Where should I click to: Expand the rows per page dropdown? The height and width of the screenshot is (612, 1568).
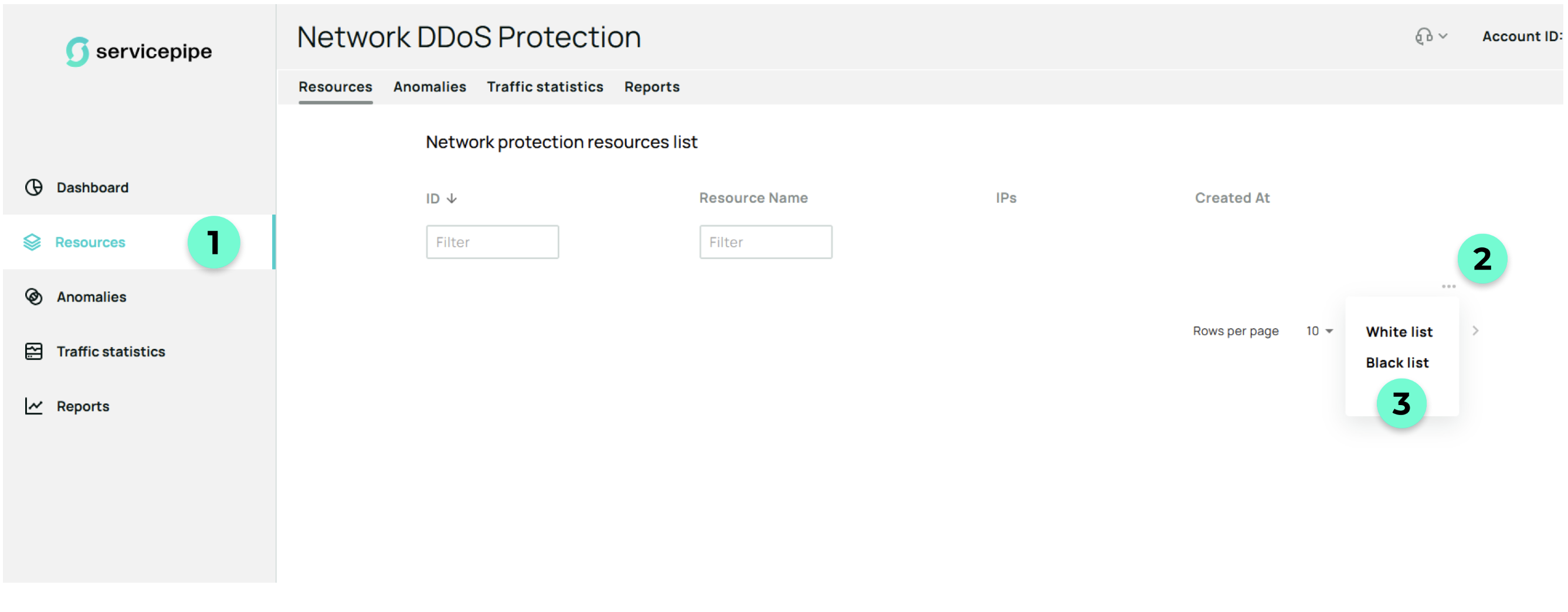pos(1319,331)
